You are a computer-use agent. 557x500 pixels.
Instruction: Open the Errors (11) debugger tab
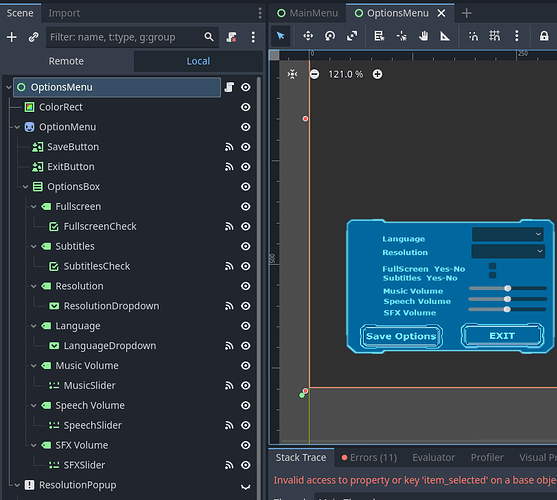coord(369,457)
